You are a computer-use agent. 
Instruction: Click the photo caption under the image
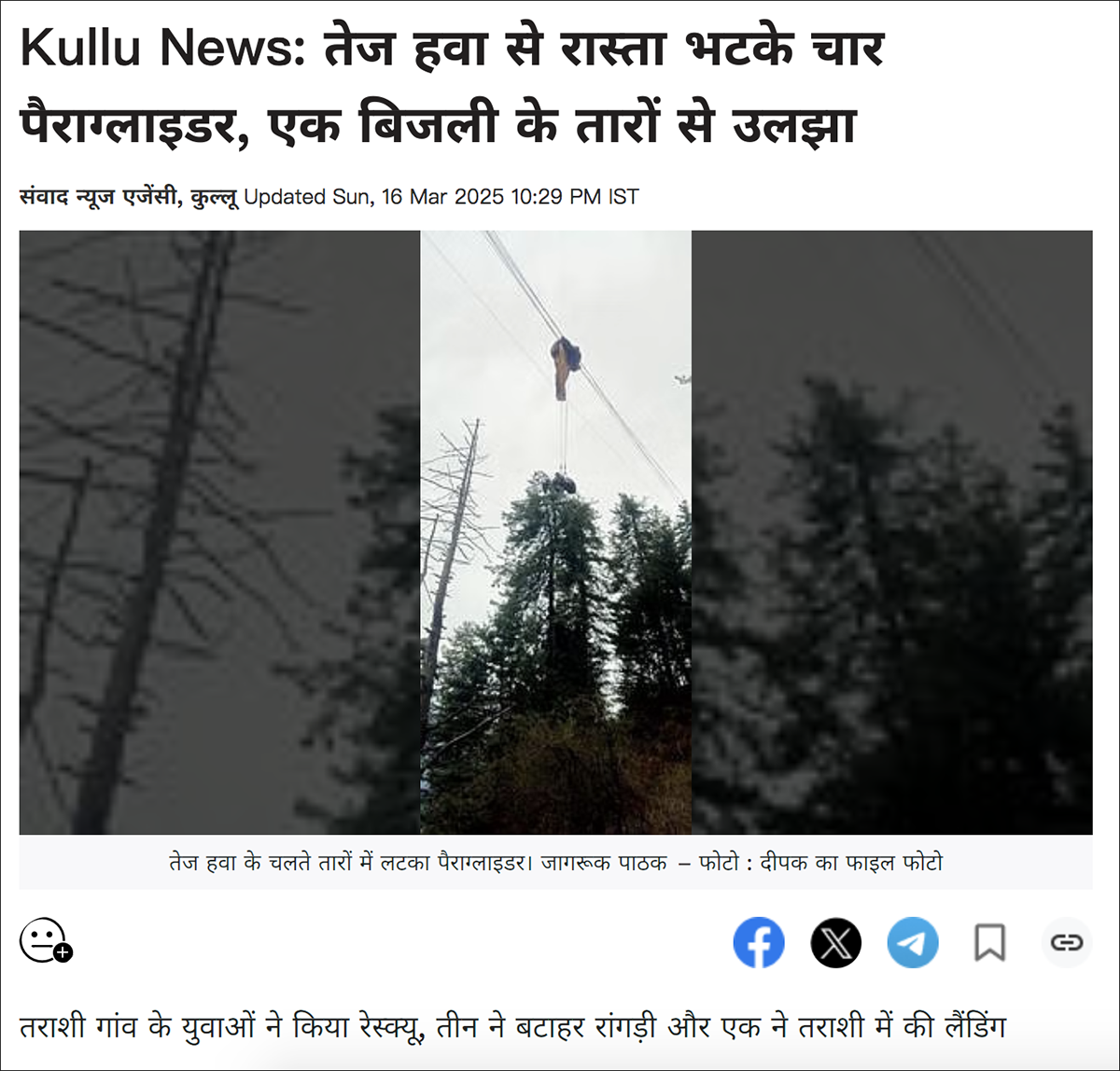556,863
